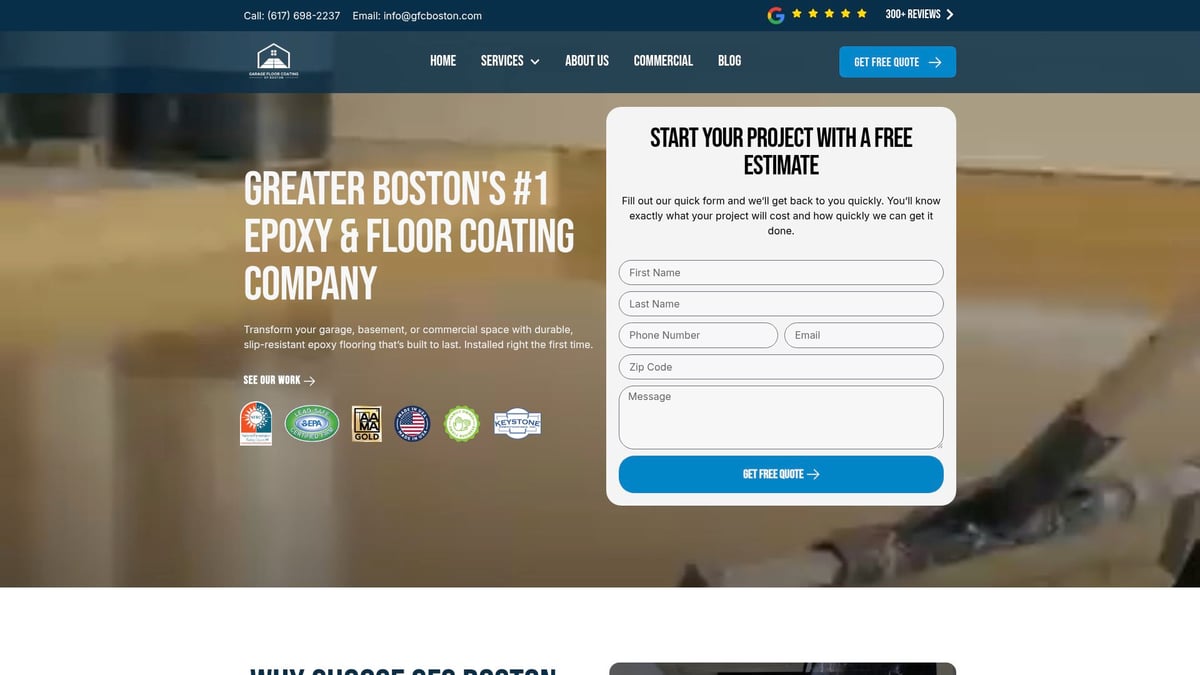Viewport: 1200px width, 675px height.
Task: Open the Commercial menu item
Action: pyautogui.click(x=663, y=61)
